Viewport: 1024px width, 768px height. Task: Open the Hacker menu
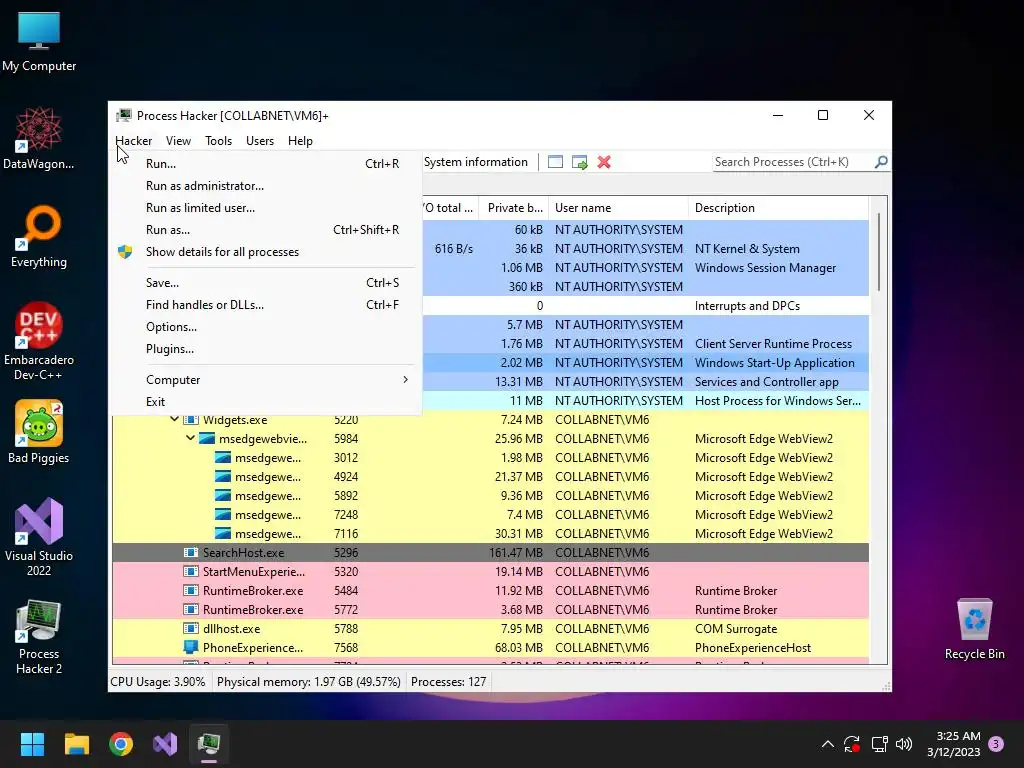(x=134, y=141)
